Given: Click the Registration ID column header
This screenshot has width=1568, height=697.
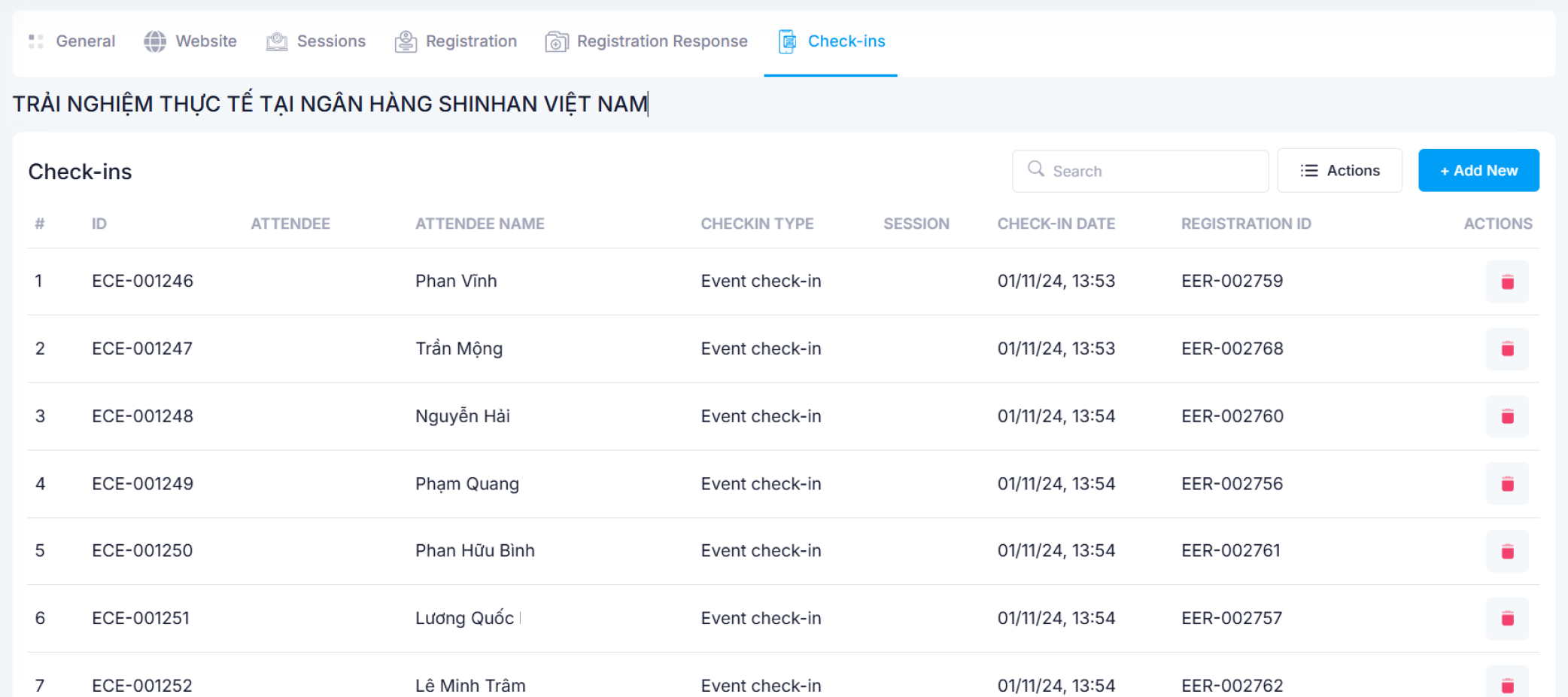Looking at the screenshot, I should (x=1245, y=224).
